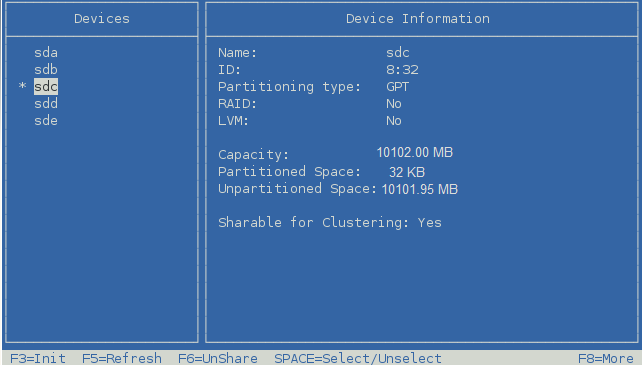Click the Sharable for Clustering Yes value
Image resolution: width=642 pixels, height=365 pixels.
430,223
